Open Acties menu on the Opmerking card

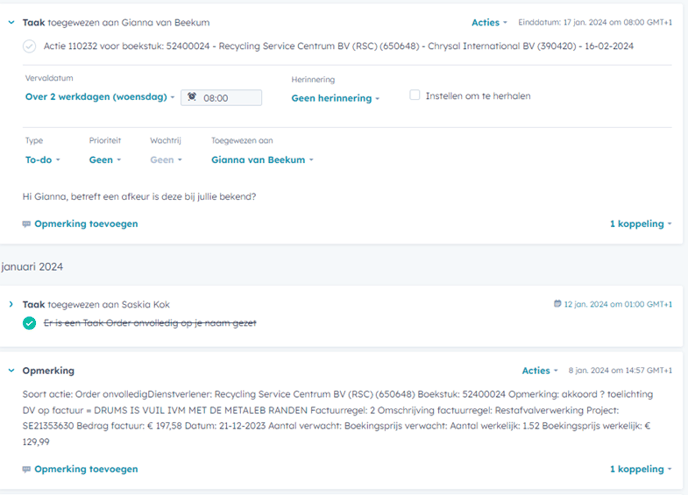click(540, 371)
